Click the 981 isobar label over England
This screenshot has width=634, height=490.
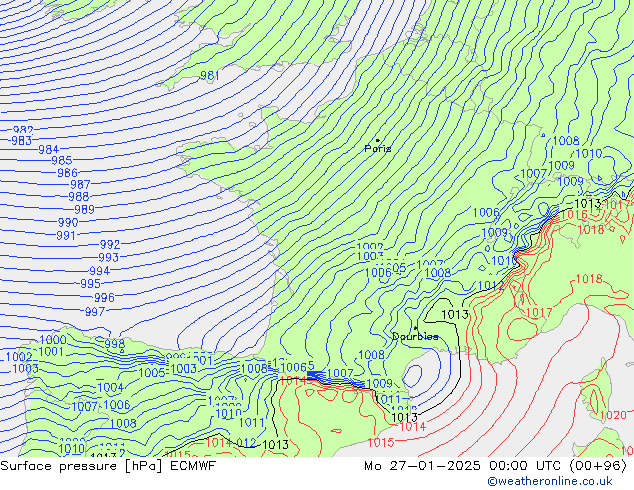(x=210, y=76)
